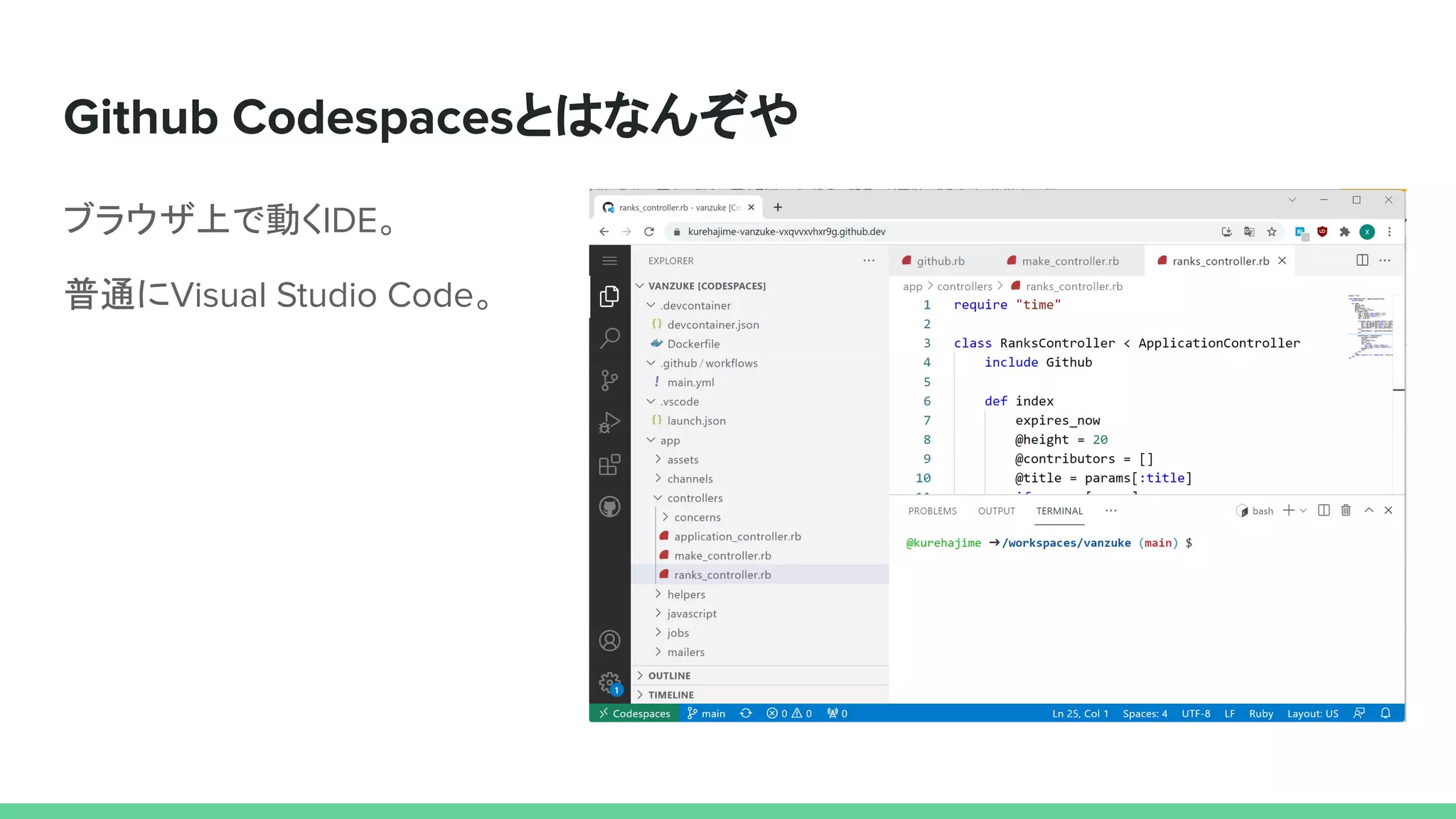Screen dimensions: 1456x819
Task: Select the TERMINAL panel tab
Action: [x=1059, y=510]
